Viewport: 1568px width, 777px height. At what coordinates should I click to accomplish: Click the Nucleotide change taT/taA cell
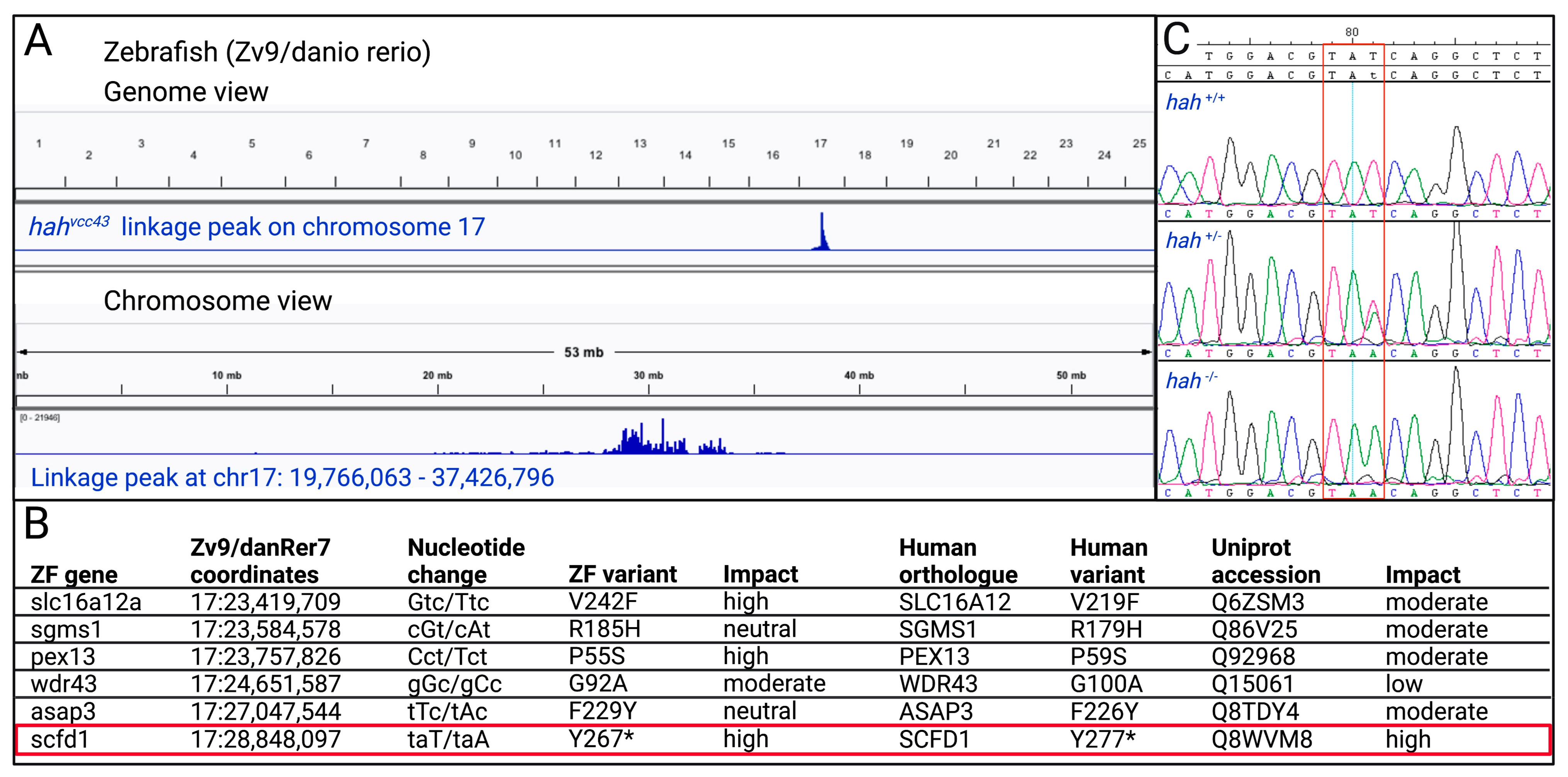click(x=448, y=739)
